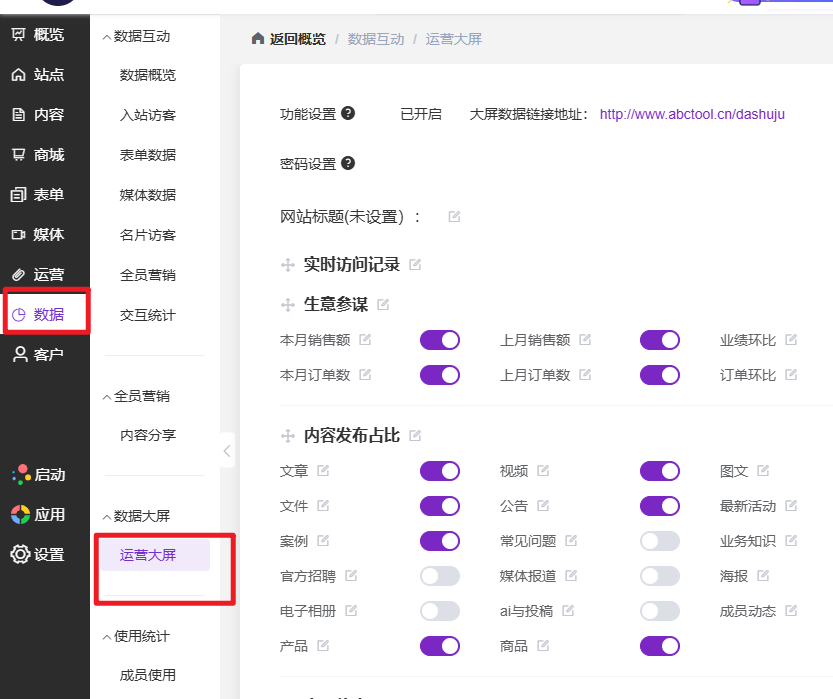The height and width of the screenshot is (699, 833).
Task: Switch off the 视频 toggle slider
Action: pos(659,471)
